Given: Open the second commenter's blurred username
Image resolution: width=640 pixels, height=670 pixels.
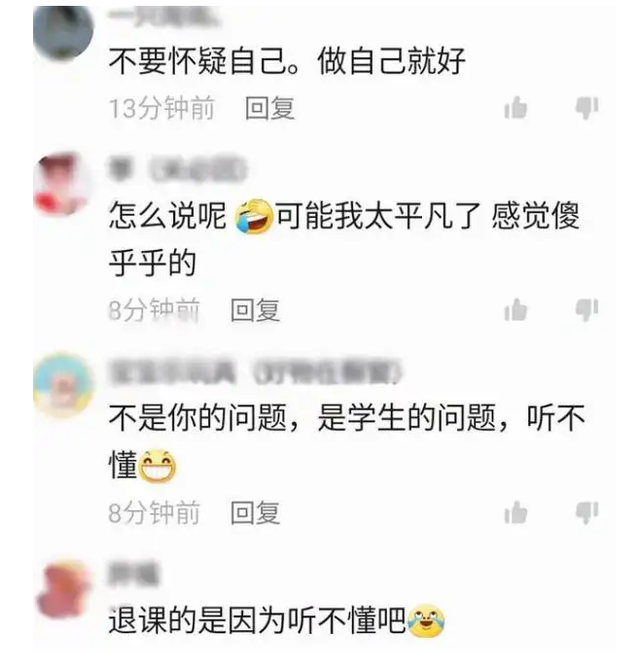Looking at the screenshot, I should tap(177, 169).
